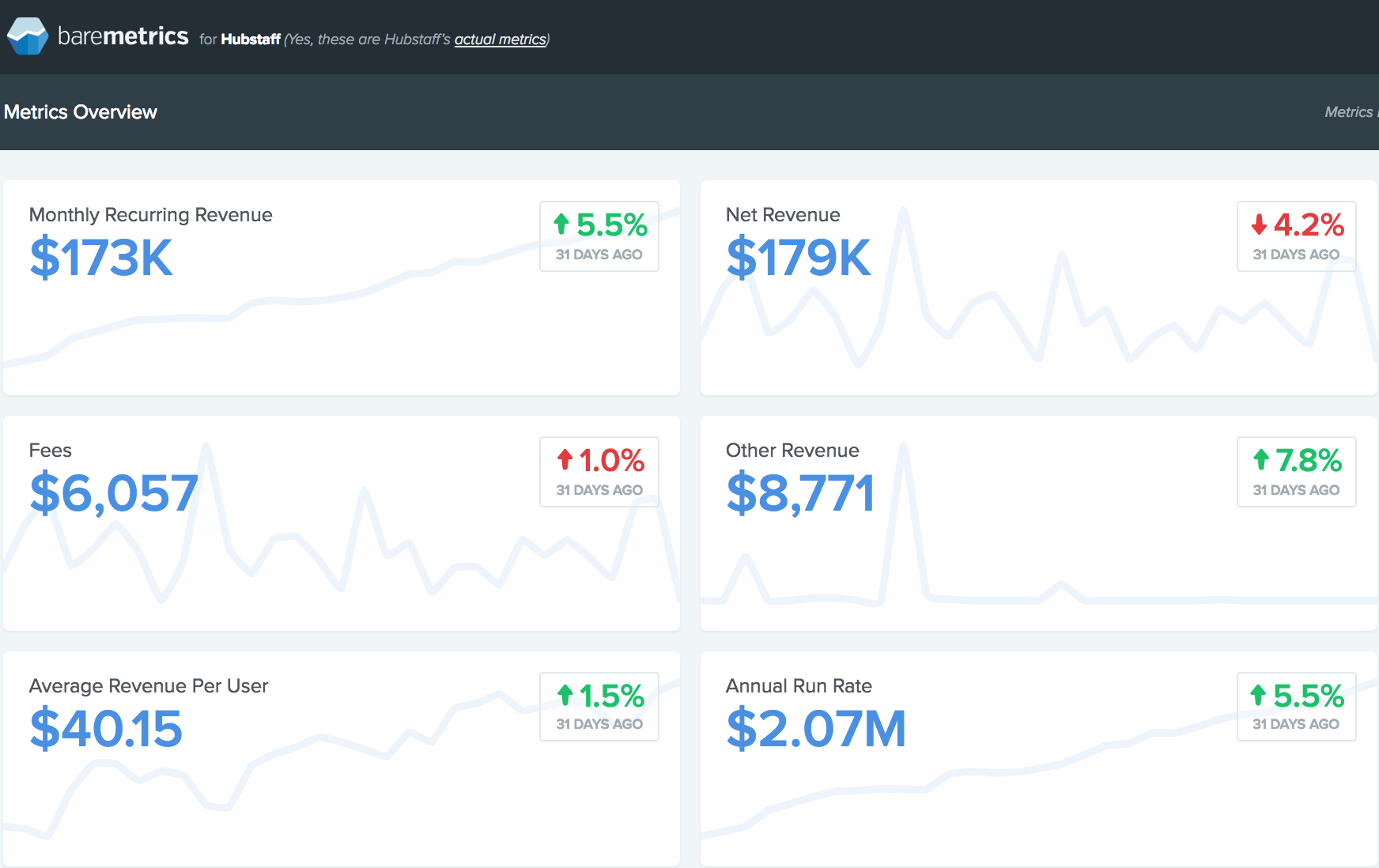Click the Baremetrics logo icon
The image size is (1379, 868).
pos(28,36)
